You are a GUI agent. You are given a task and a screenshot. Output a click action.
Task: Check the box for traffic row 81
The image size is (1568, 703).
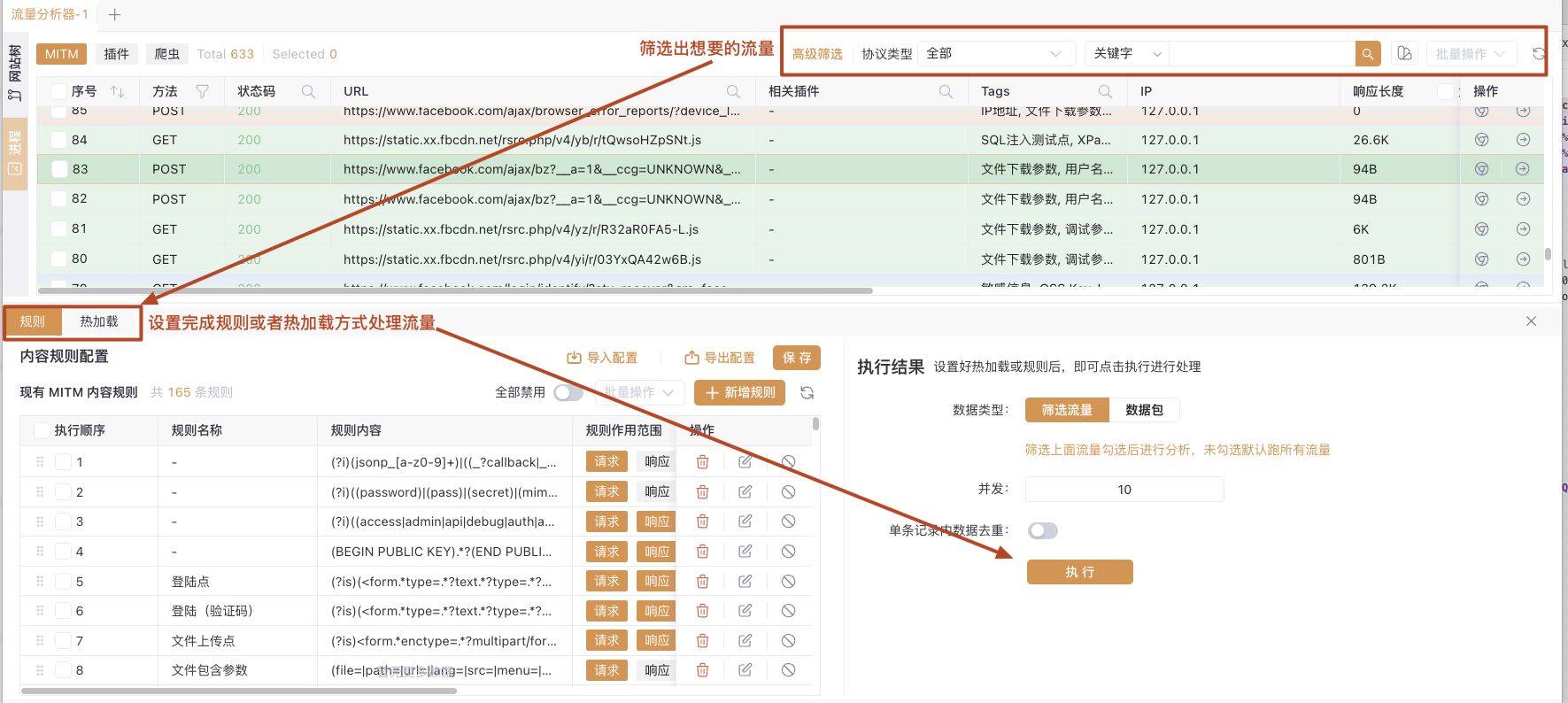[x=58, y=229]
